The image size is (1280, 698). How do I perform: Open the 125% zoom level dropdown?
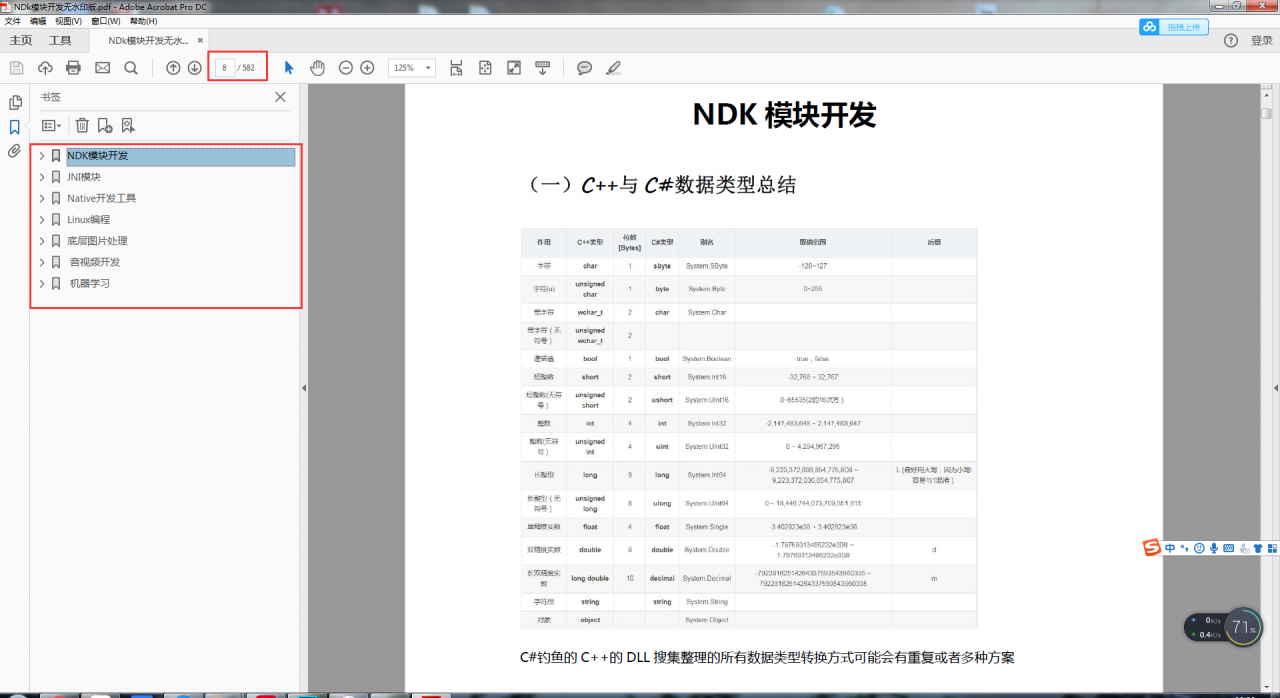tap(411, 68)
